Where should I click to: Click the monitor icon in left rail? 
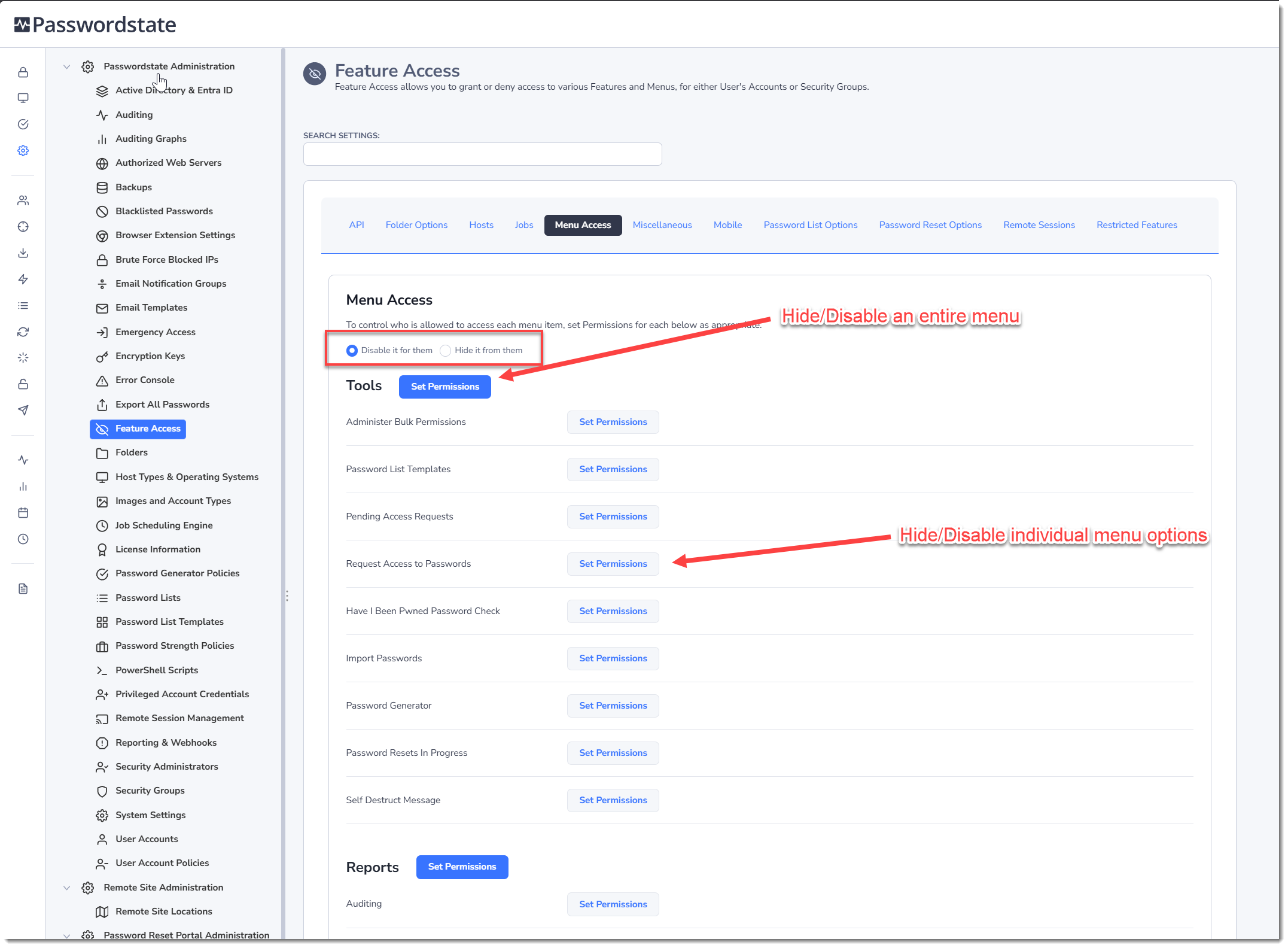[23, 98]
